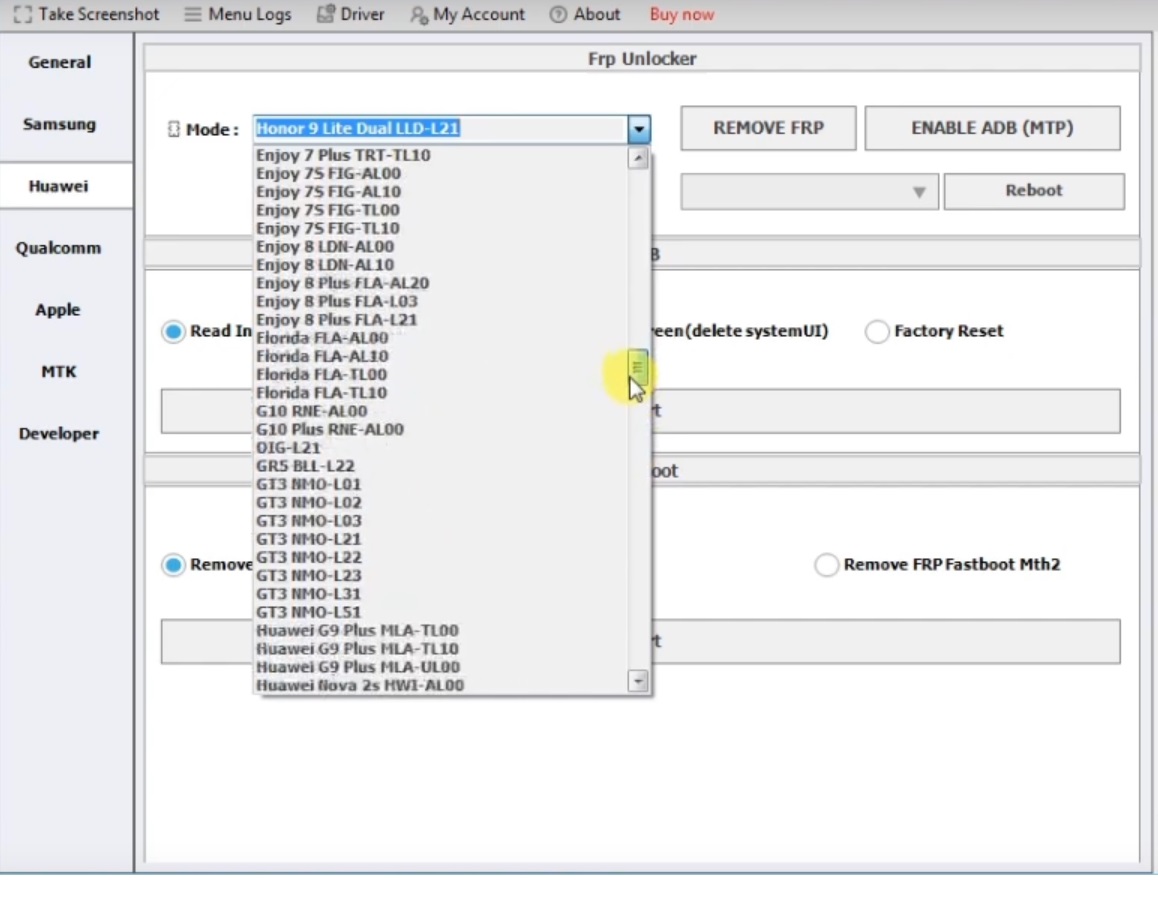Choose G10 RNE-AL00
Image resolution: width=1158 pixels, height=910 pixels.
click(x=441, y=411)
